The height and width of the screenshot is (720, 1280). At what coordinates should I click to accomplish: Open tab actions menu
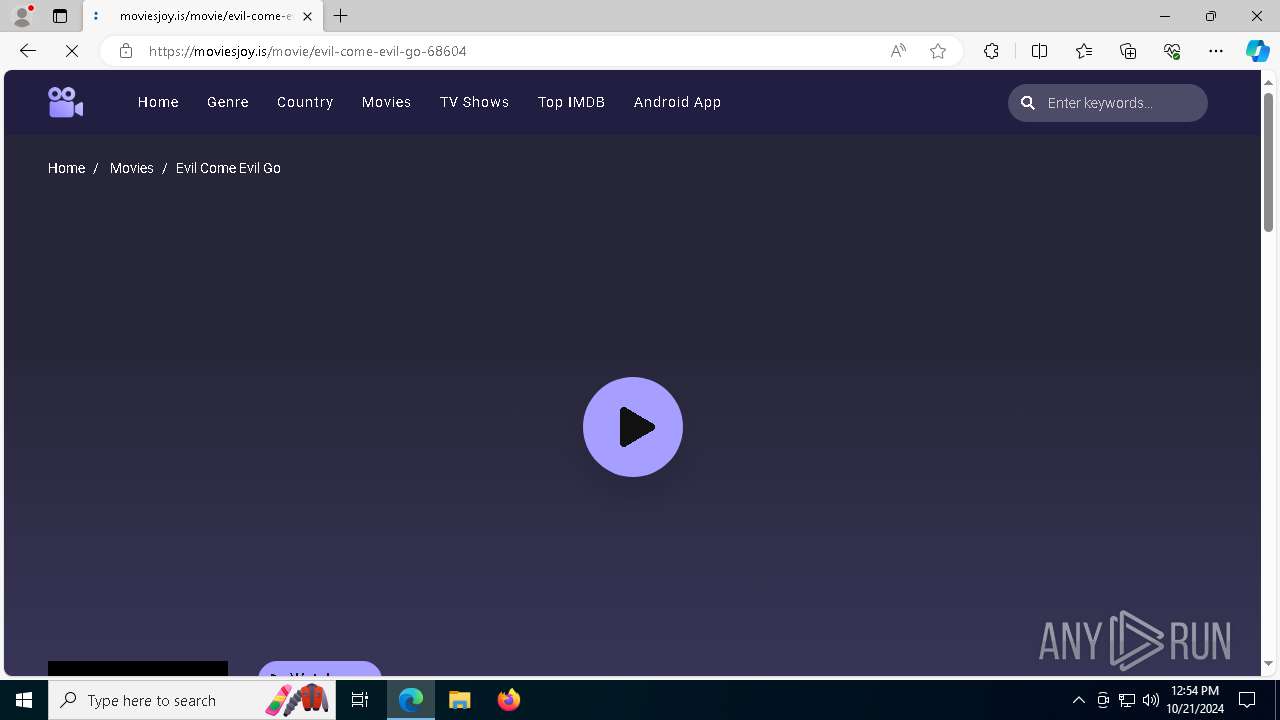coord(60,16)
